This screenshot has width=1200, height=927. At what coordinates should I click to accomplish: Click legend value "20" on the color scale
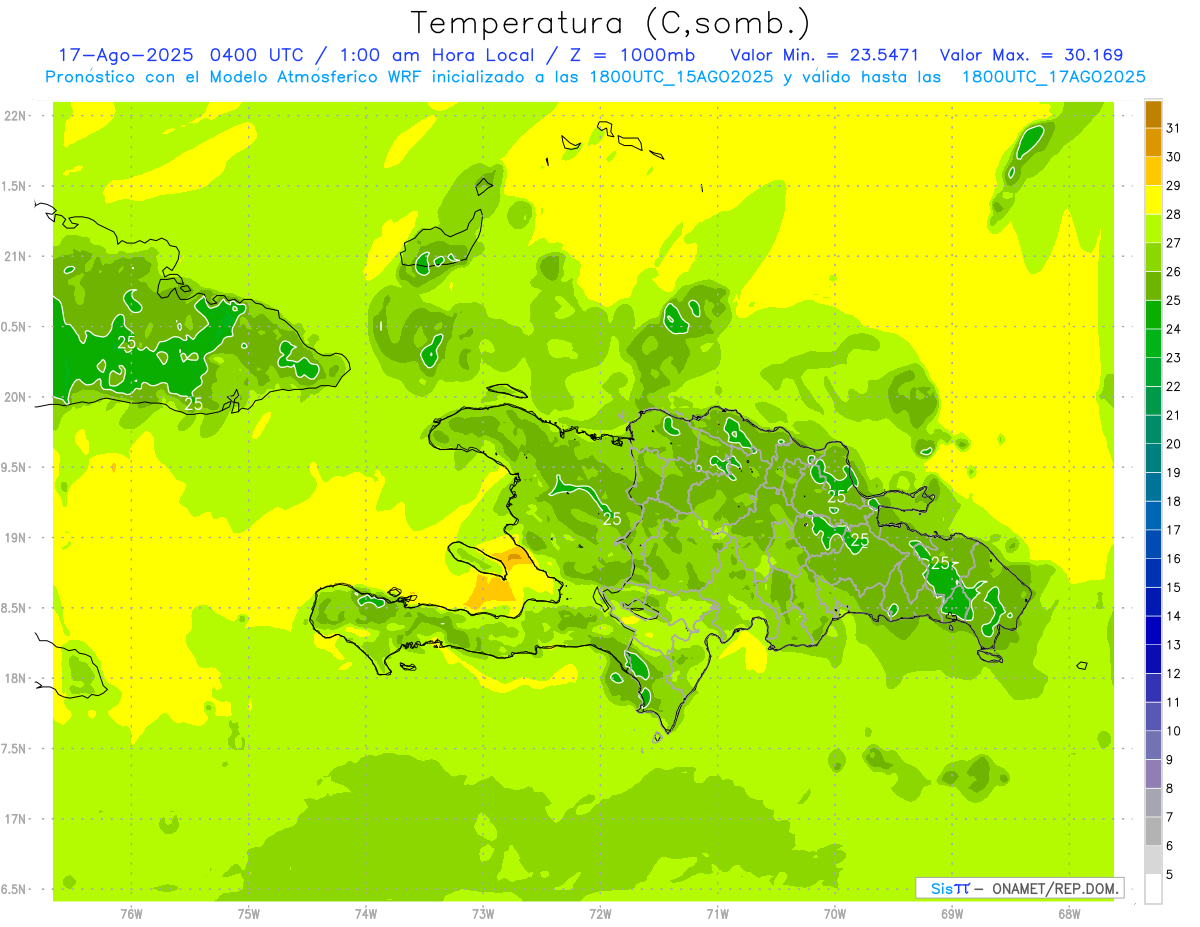1174,444
